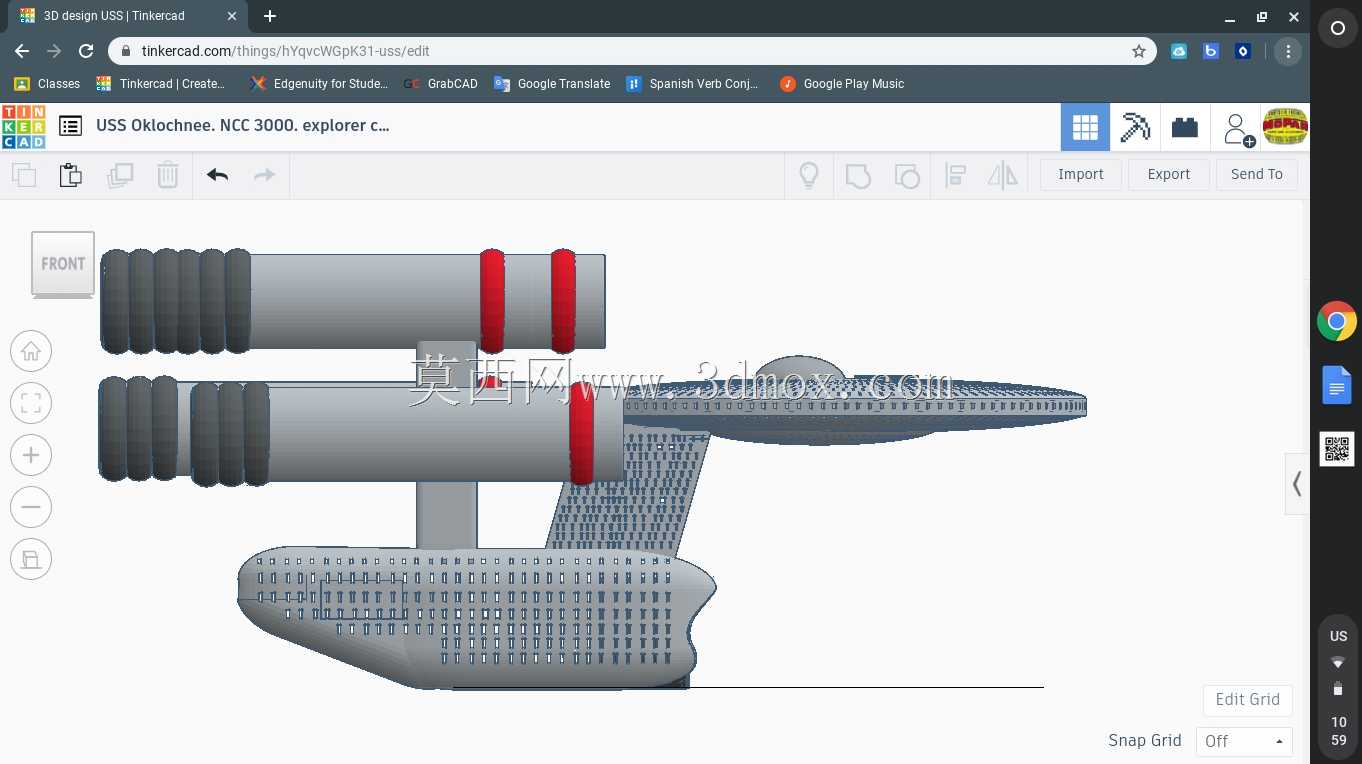Open the QR code app on shelf
Screen dimensions: 1362x764
[1337, 449]
